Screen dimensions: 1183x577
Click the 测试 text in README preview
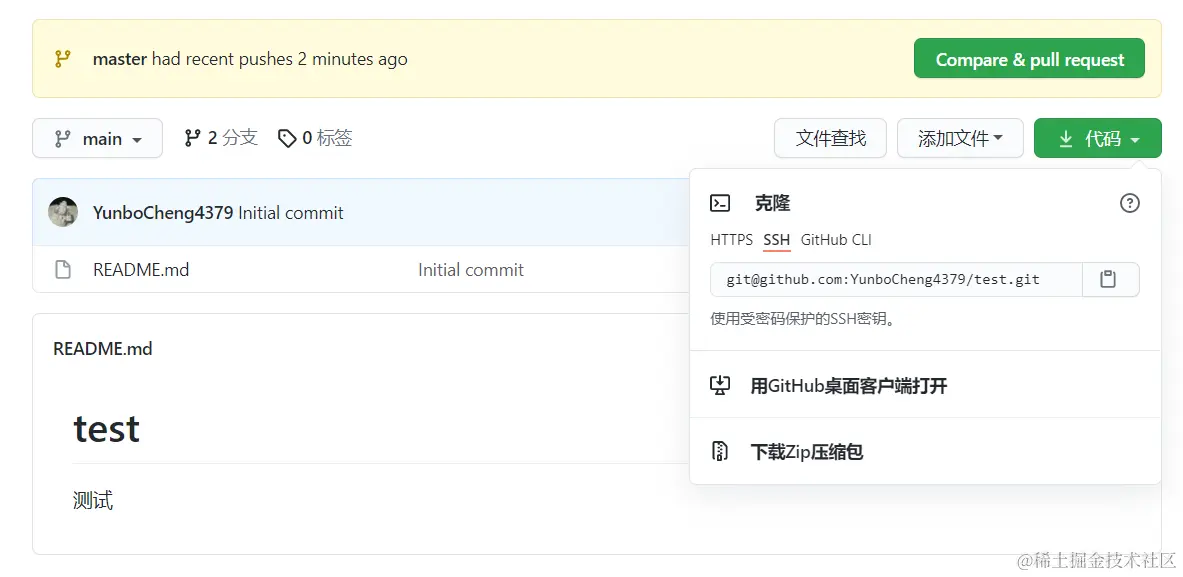93,500
